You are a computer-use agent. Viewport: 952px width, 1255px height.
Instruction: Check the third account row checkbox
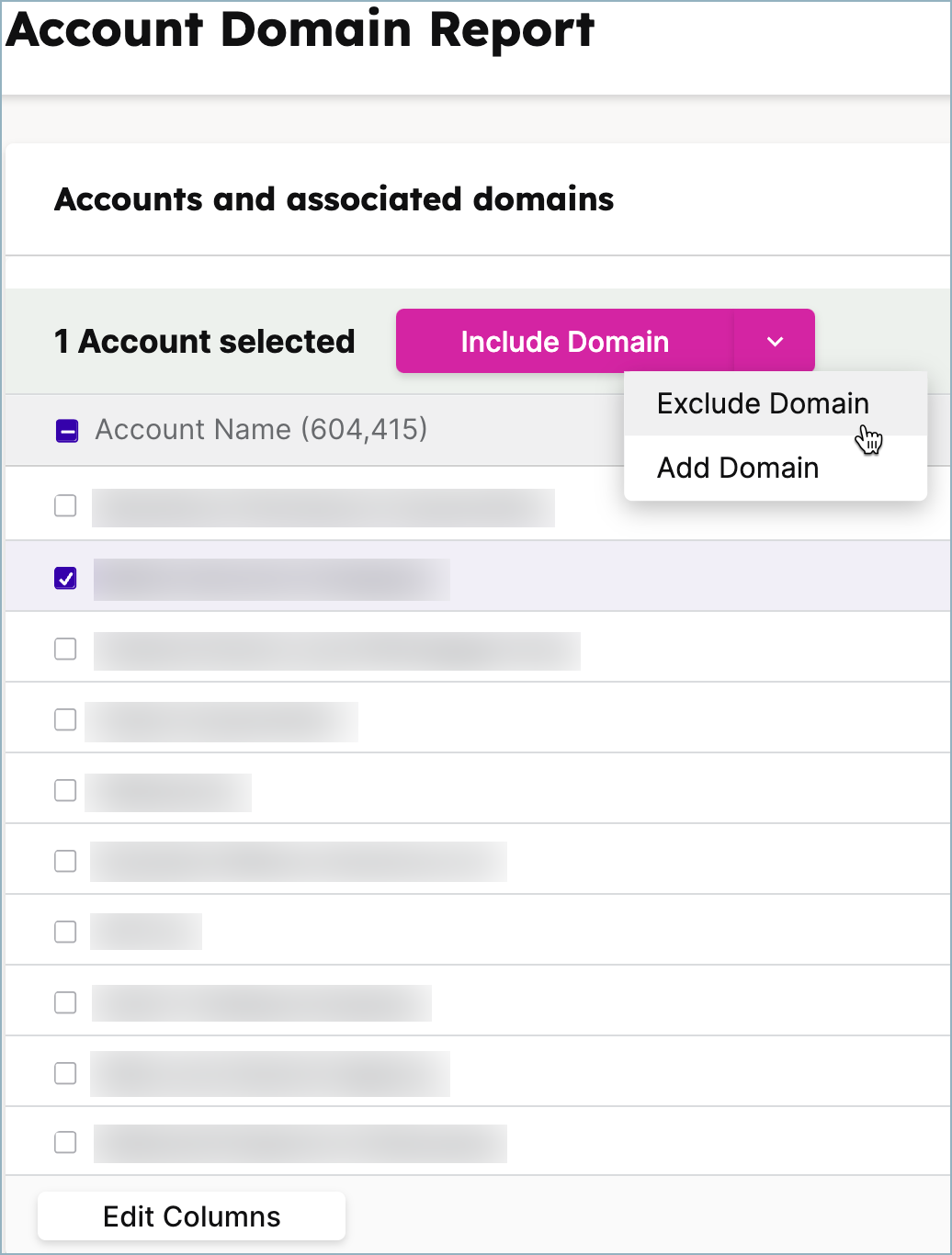pos(65,649)
